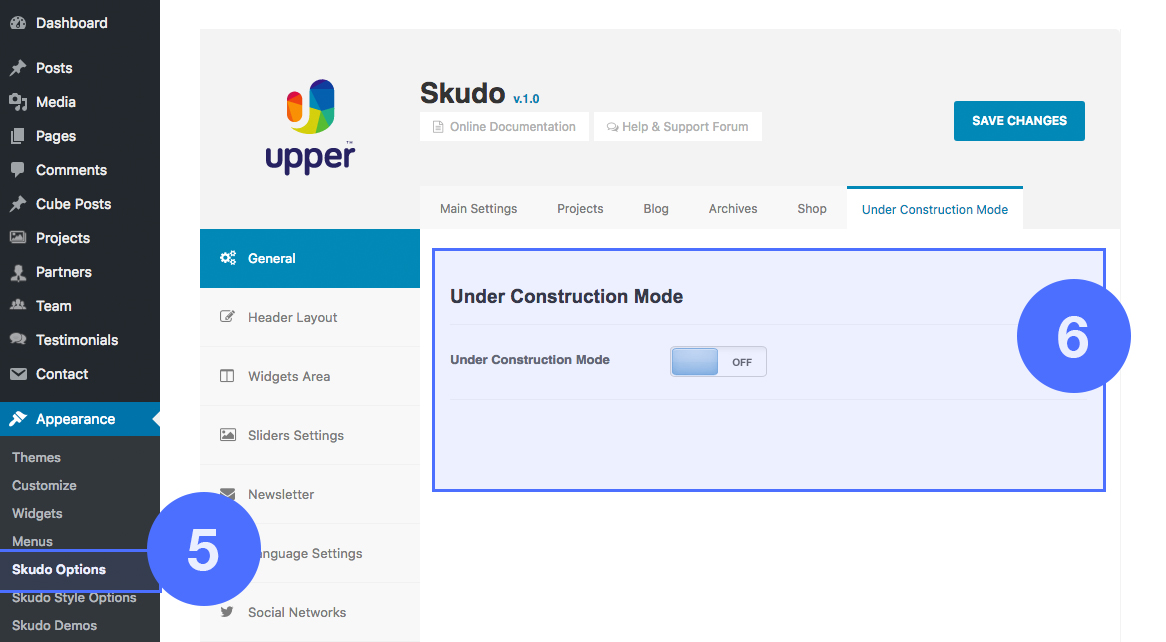The height and width of the screenshot is (642, 1166).
Task: Select the Archives tab
Action: [732, 209]
